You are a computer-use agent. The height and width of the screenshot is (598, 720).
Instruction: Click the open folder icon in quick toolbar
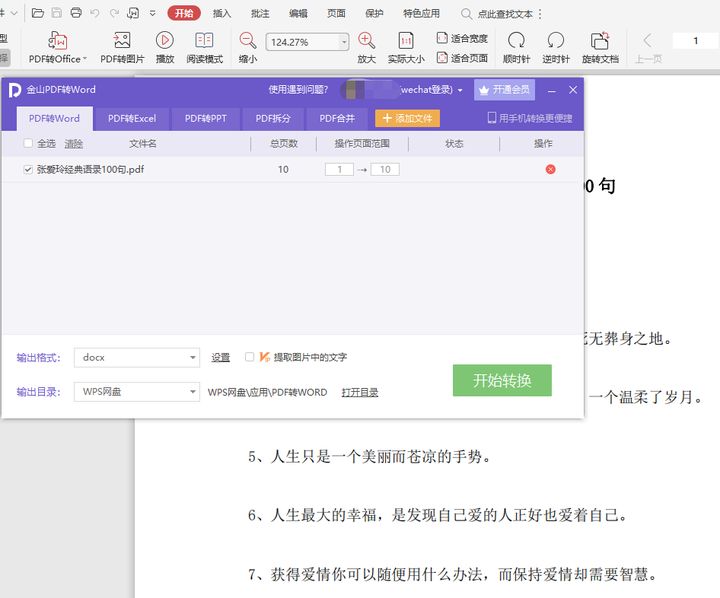click(38, 13)
